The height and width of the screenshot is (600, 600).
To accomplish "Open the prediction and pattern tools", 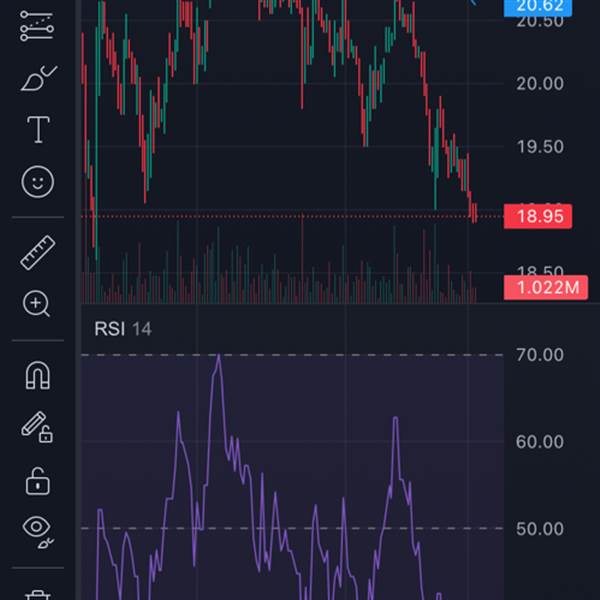I will [38, 27].
